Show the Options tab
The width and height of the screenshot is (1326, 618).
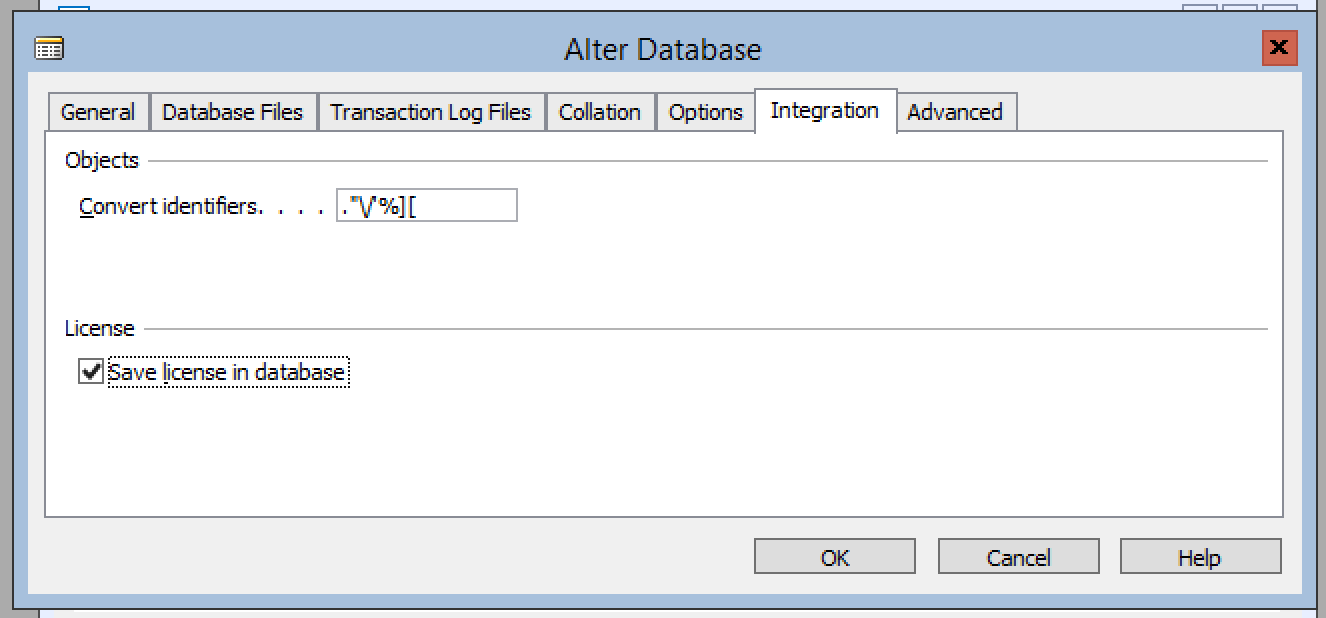coord(706,112)
